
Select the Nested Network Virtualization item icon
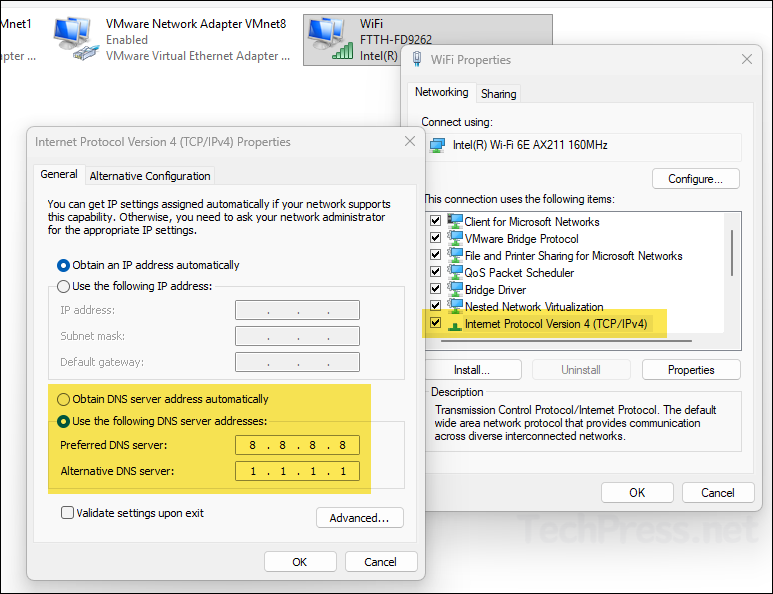pos(456,307)
